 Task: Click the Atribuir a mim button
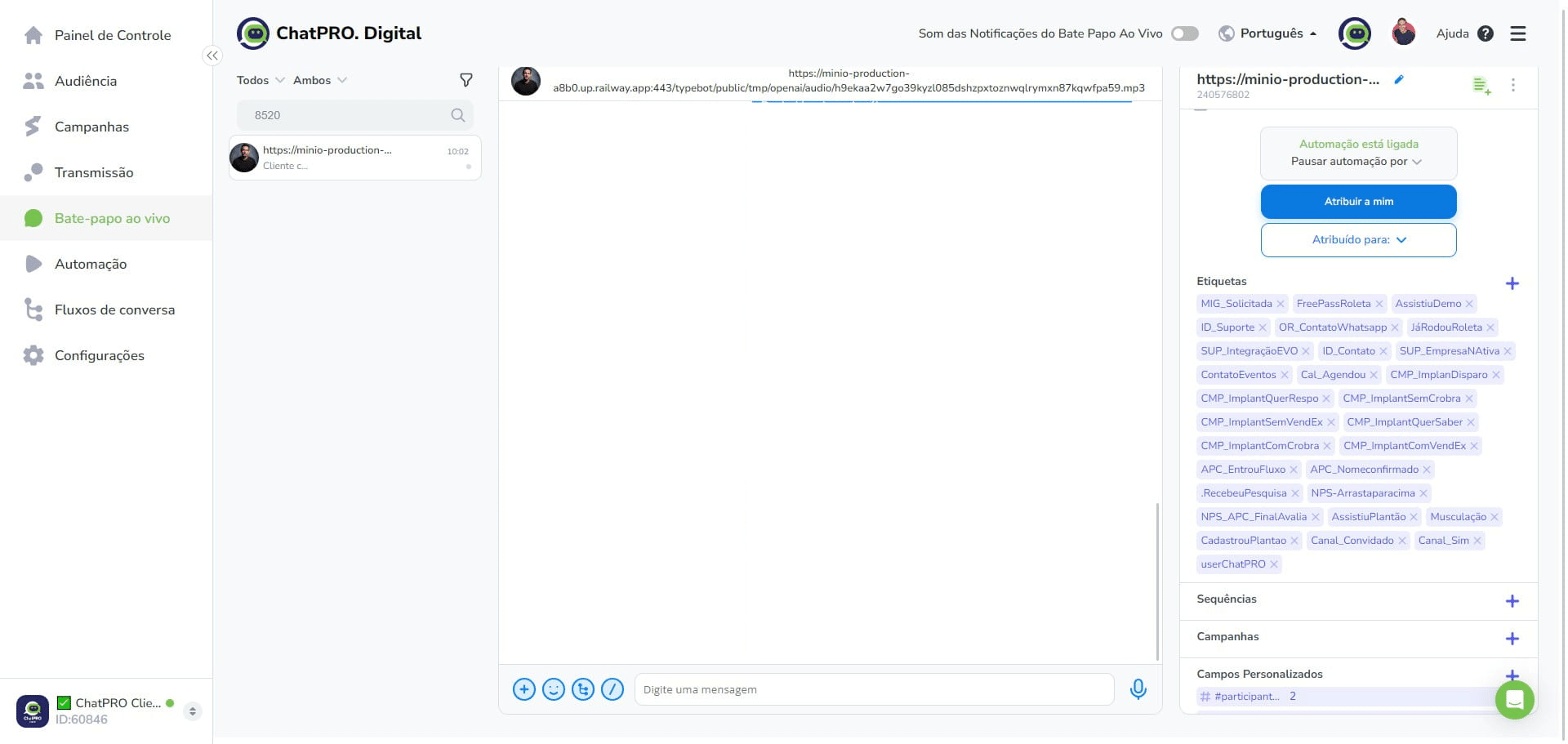coord(1359,202)
